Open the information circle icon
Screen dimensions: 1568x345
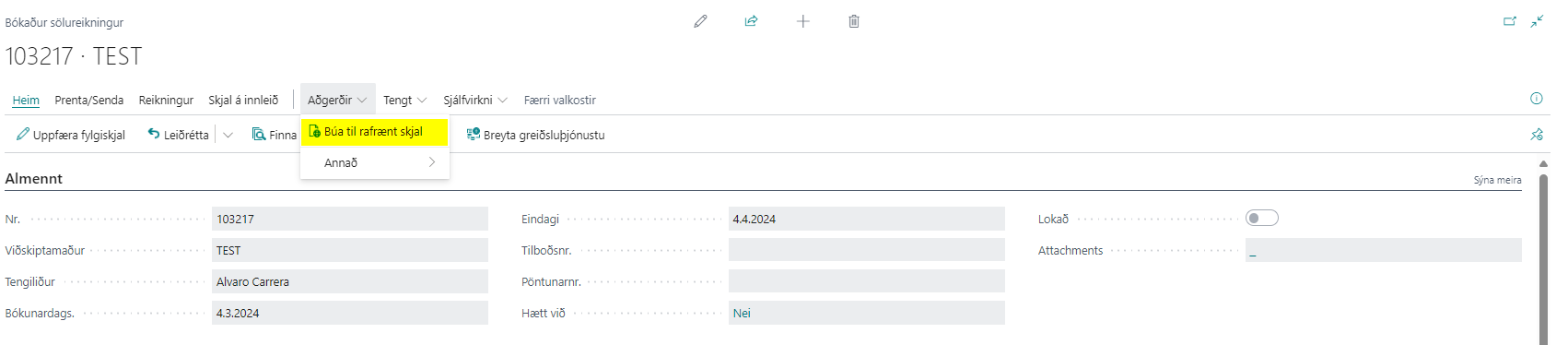1537,99
